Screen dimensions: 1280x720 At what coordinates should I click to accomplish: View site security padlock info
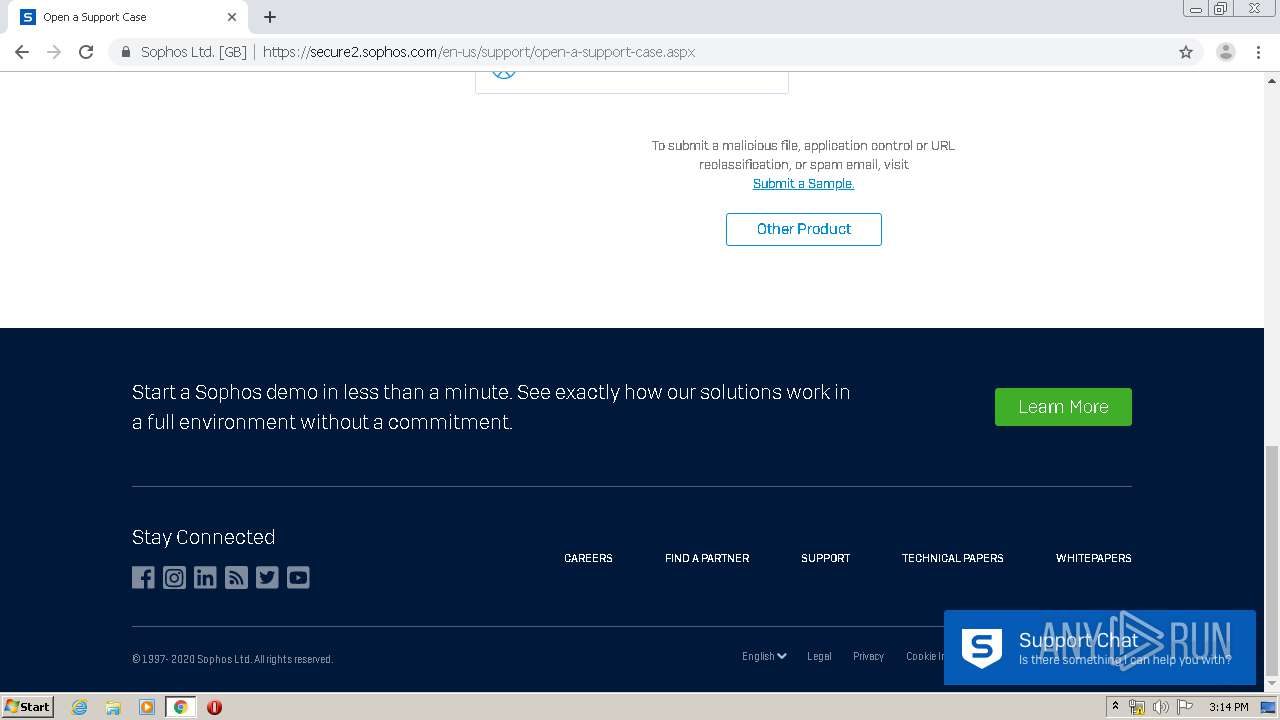tap(125, 52)
